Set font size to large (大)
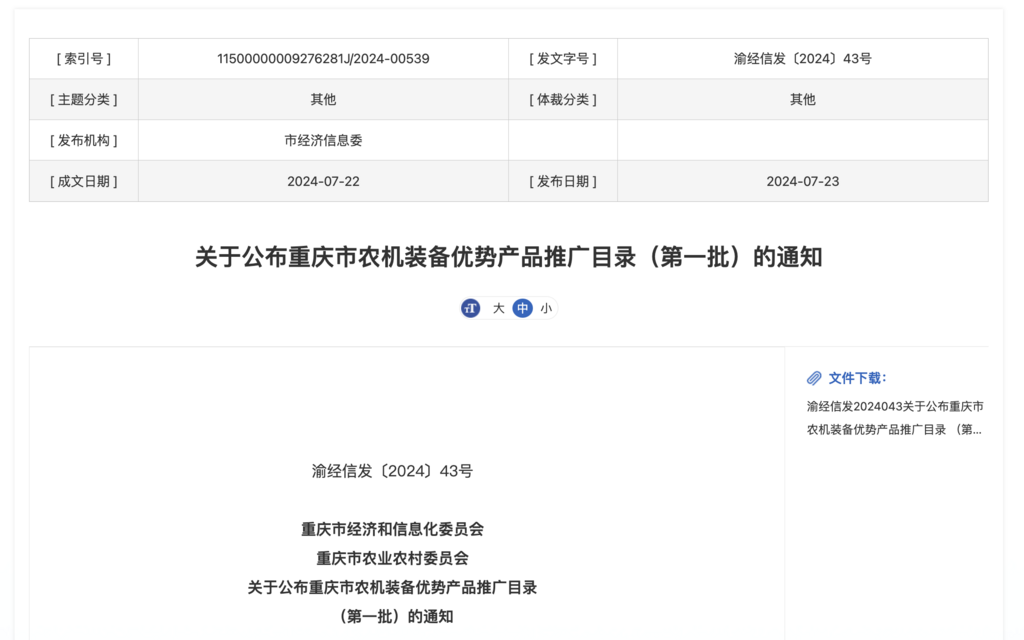The image size is (1024, 640). (x=498, y=309)
